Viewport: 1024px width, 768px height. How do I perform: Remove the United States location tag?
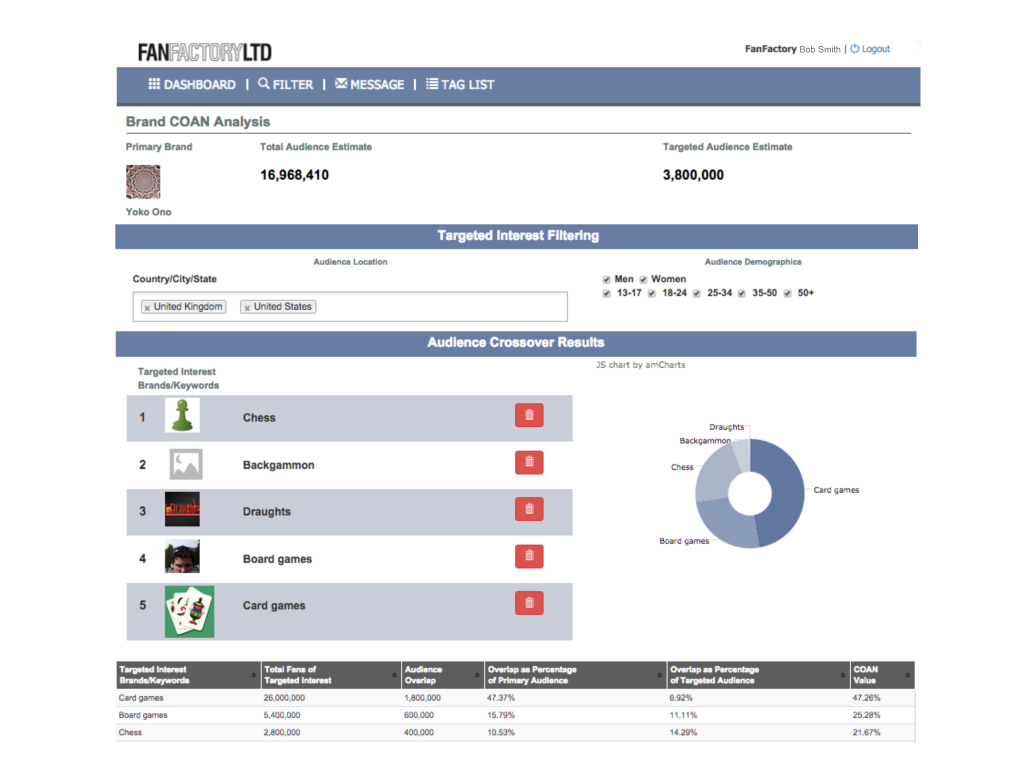coord(247,308)
